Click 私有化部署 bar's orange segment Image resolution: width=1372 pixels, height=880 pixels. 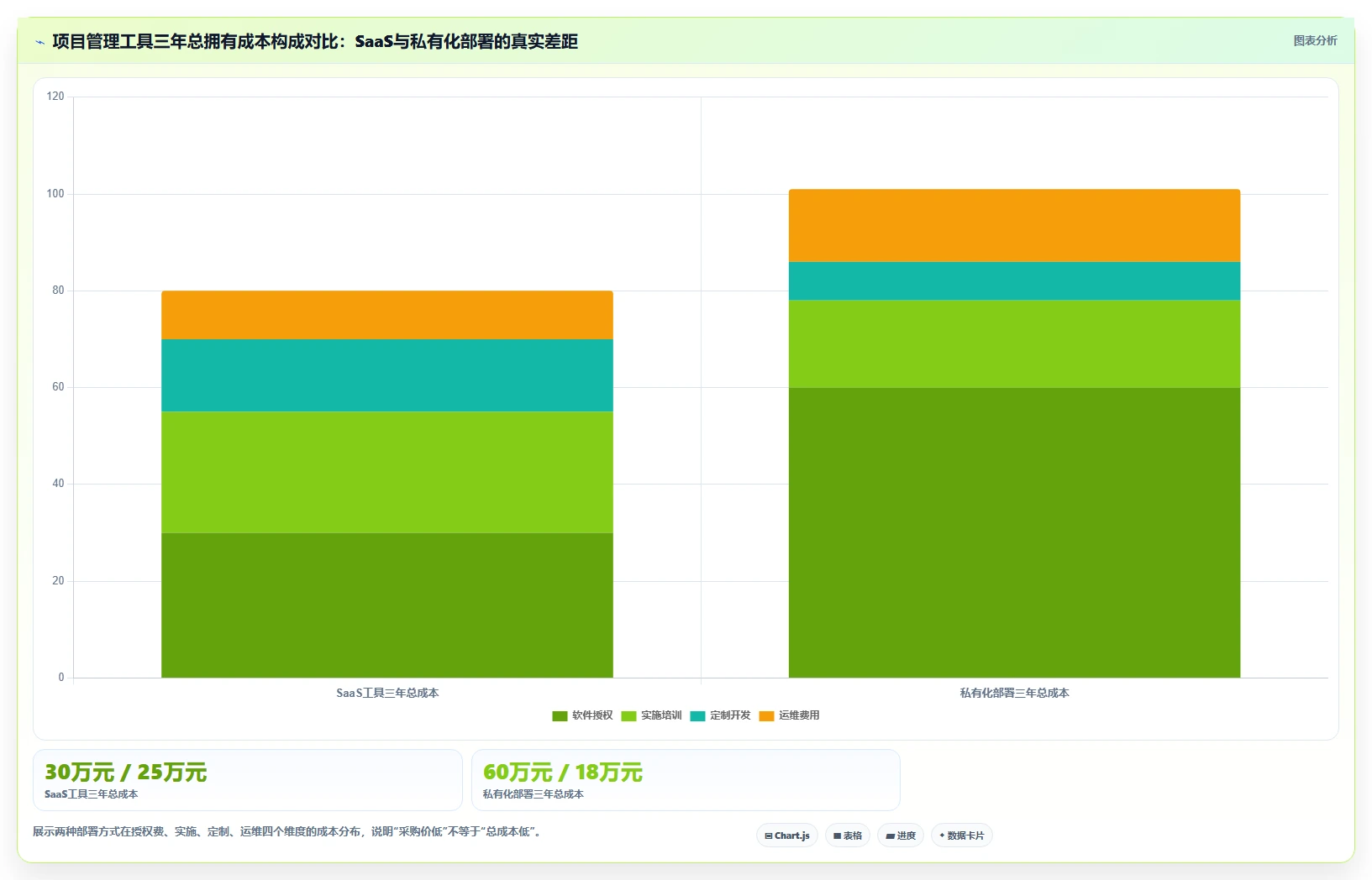coord(1014,225)
